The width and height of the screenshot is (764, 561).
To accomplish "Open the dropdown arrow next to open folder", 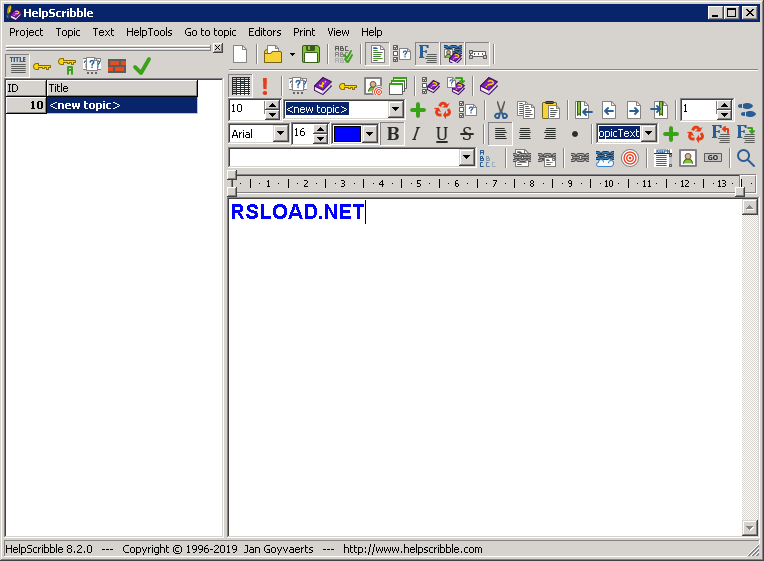I will click(292, 54).
